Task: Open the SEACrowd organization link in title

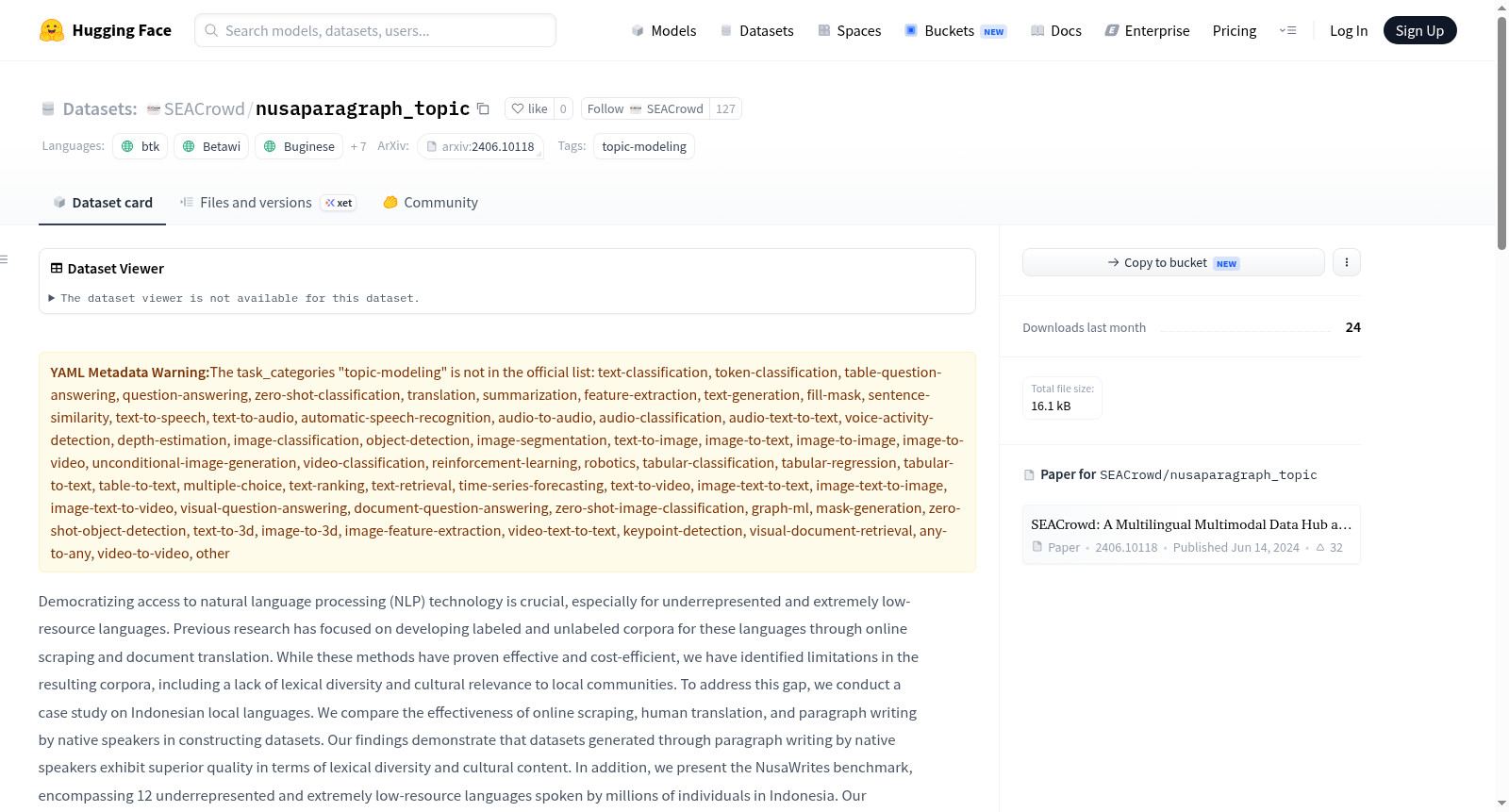Action: click(x=204, y=108)
